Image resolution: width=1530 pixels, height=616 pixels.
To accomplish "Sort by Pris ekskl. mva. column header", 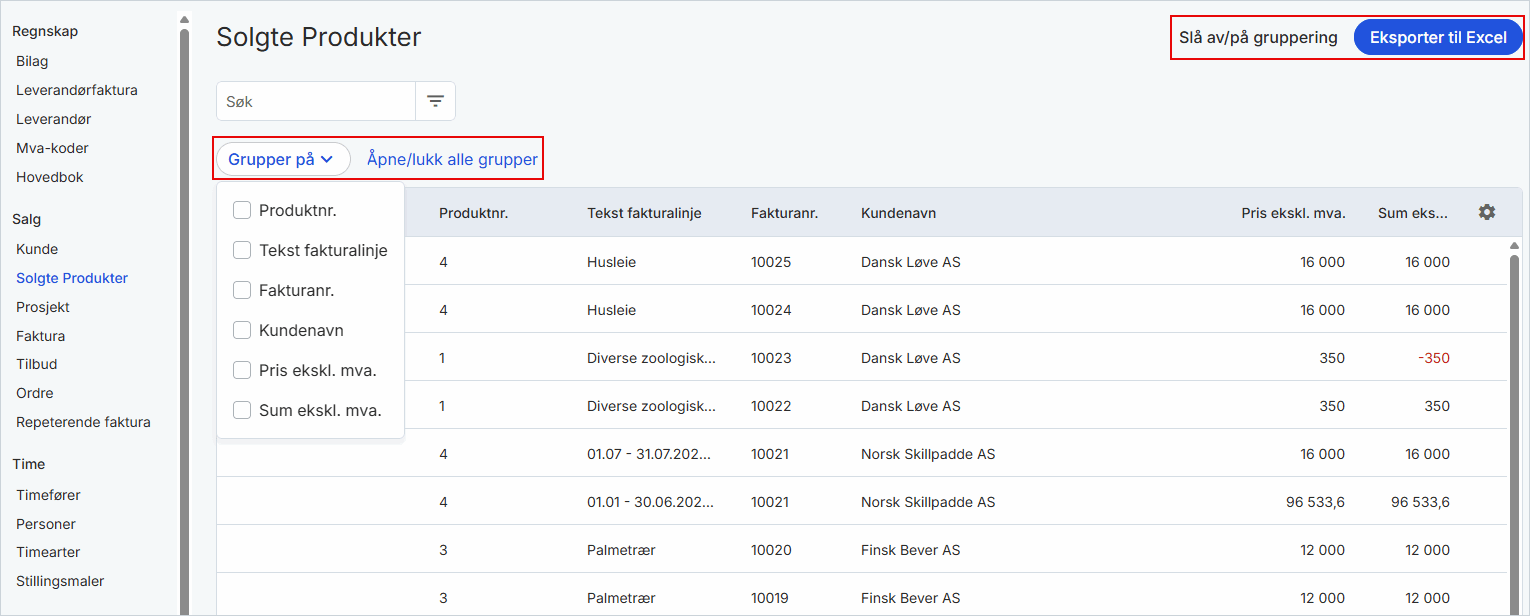I will 1293,213.
